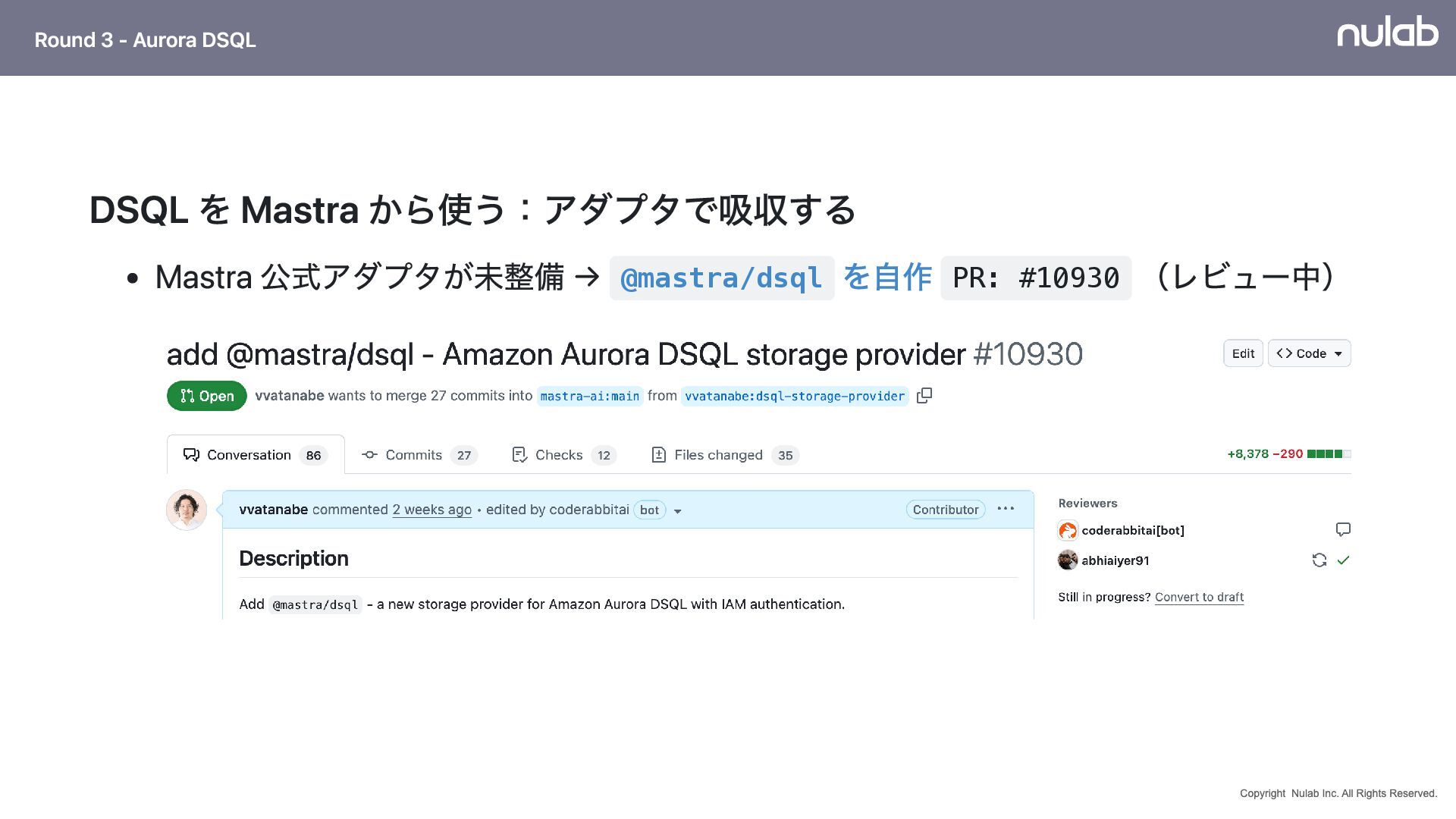Click the 2 weeks ago timestamp
Image resolution: width=1456 pixels, height=819 pixels.
point(431,510)
